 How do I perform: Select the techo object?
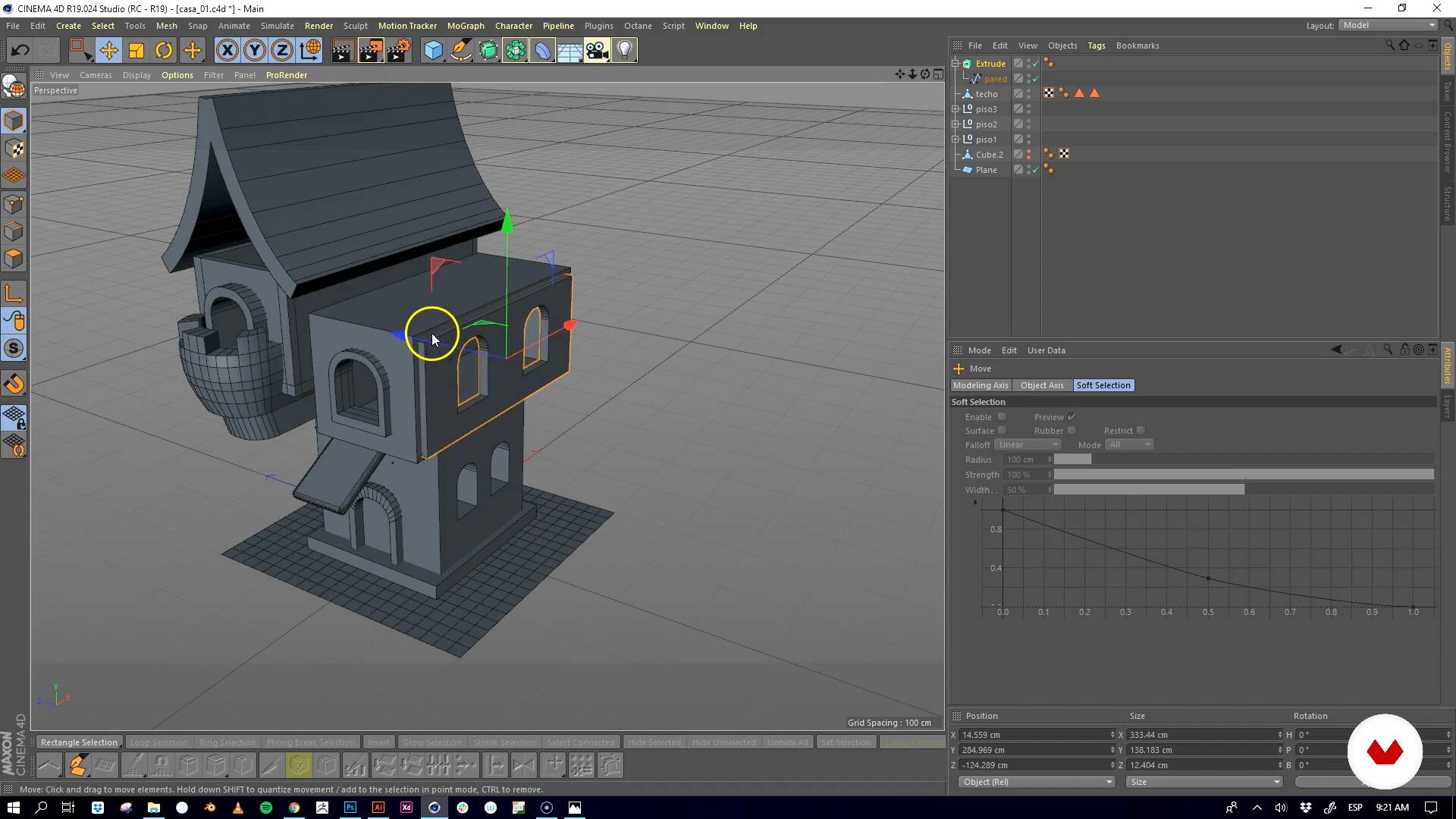(987, 94)
